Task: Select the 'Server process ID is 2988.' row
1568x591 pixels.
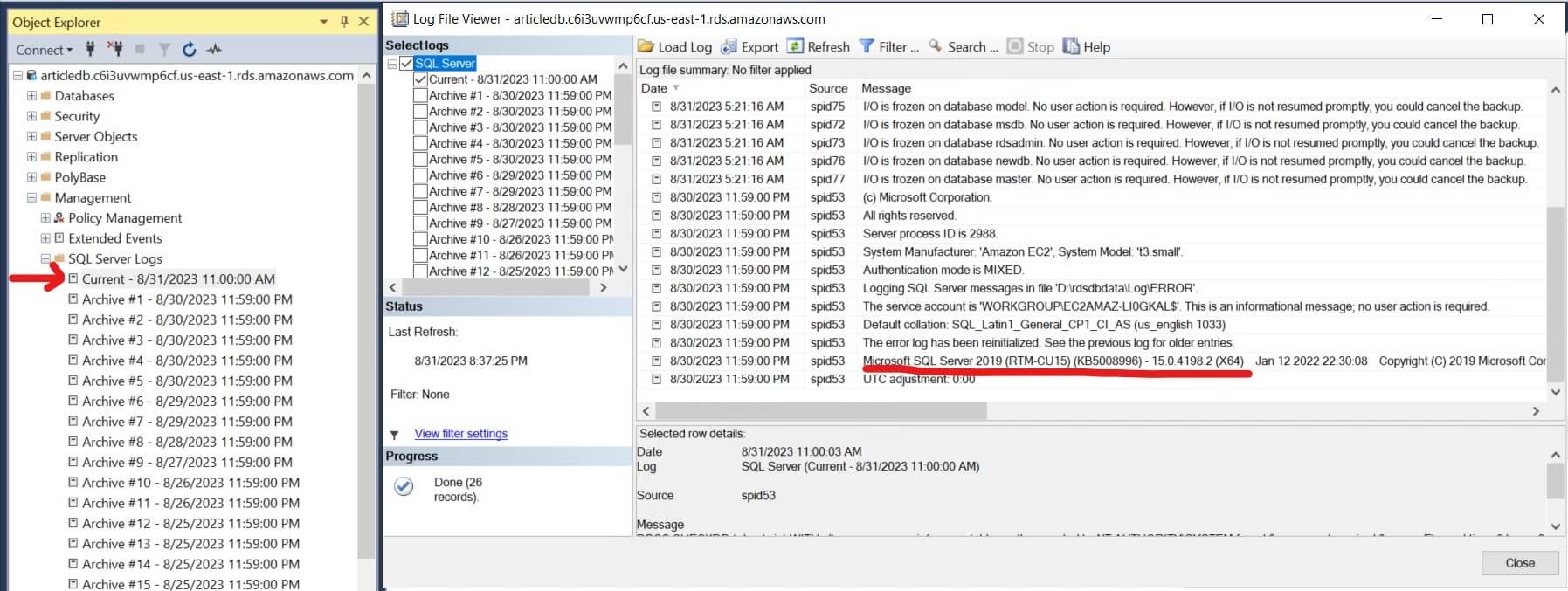Action: click(1091, 234)
